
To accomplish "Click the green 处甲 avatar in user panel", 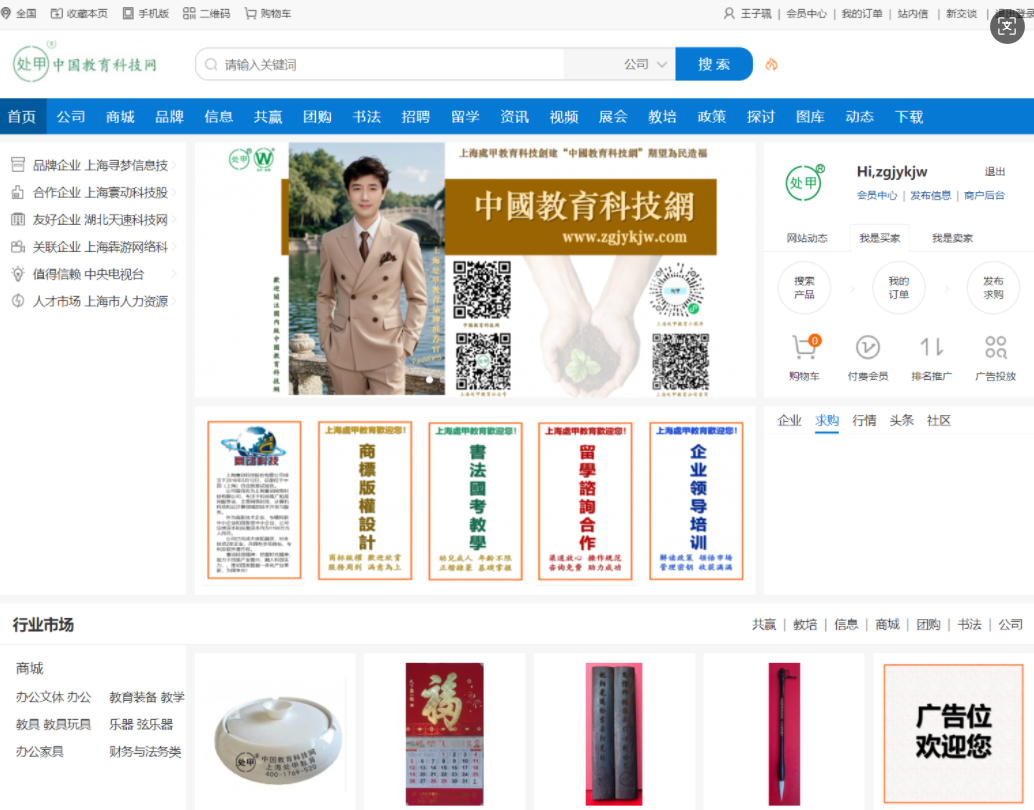I will 805,183.
